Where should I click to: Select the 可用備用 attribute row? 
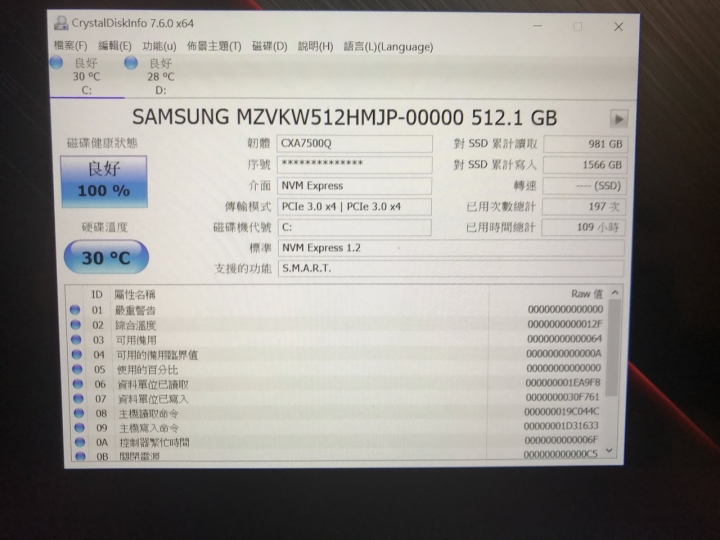(x=337, y=340)
